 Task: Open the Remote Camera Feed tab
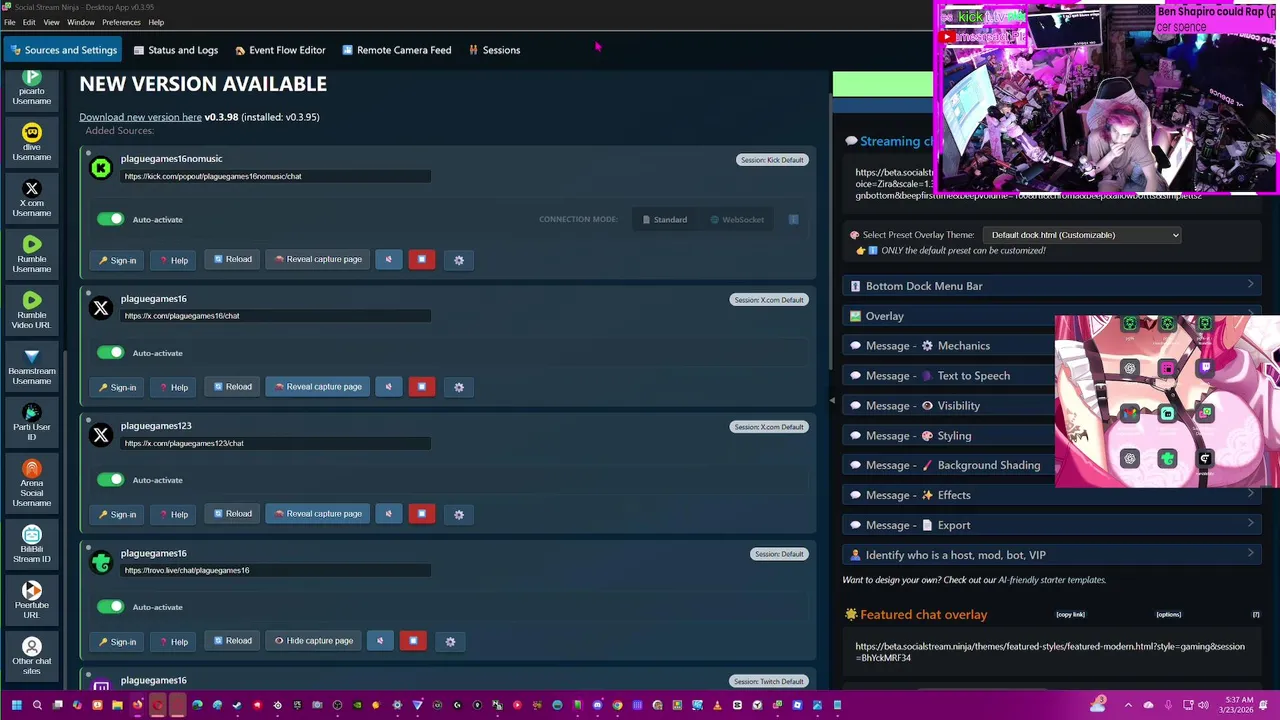click(396, 50)
